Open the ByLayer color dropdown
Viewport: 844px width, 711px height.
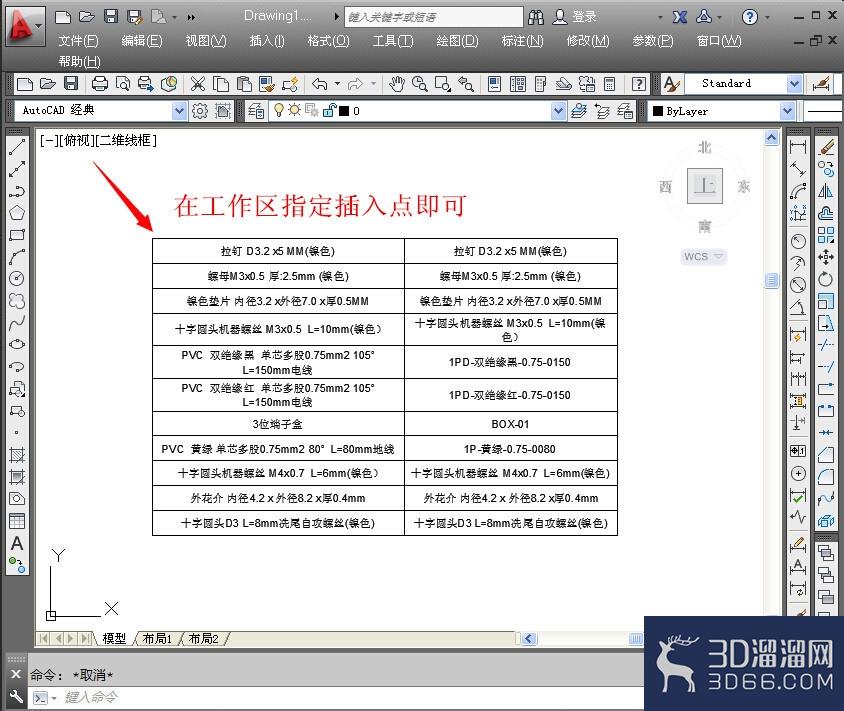click(787, 111)
